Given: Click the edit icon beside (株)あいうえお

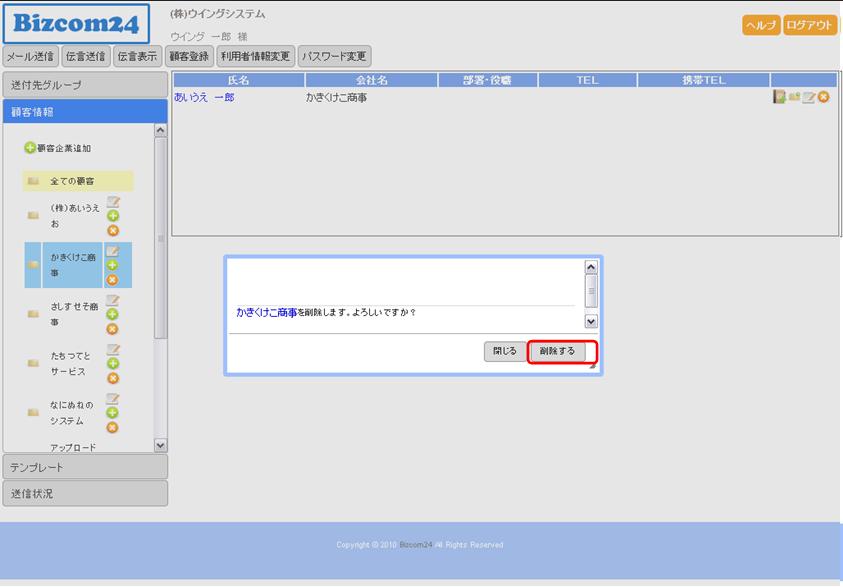Looking at the screenshot, I should (113, 202).
